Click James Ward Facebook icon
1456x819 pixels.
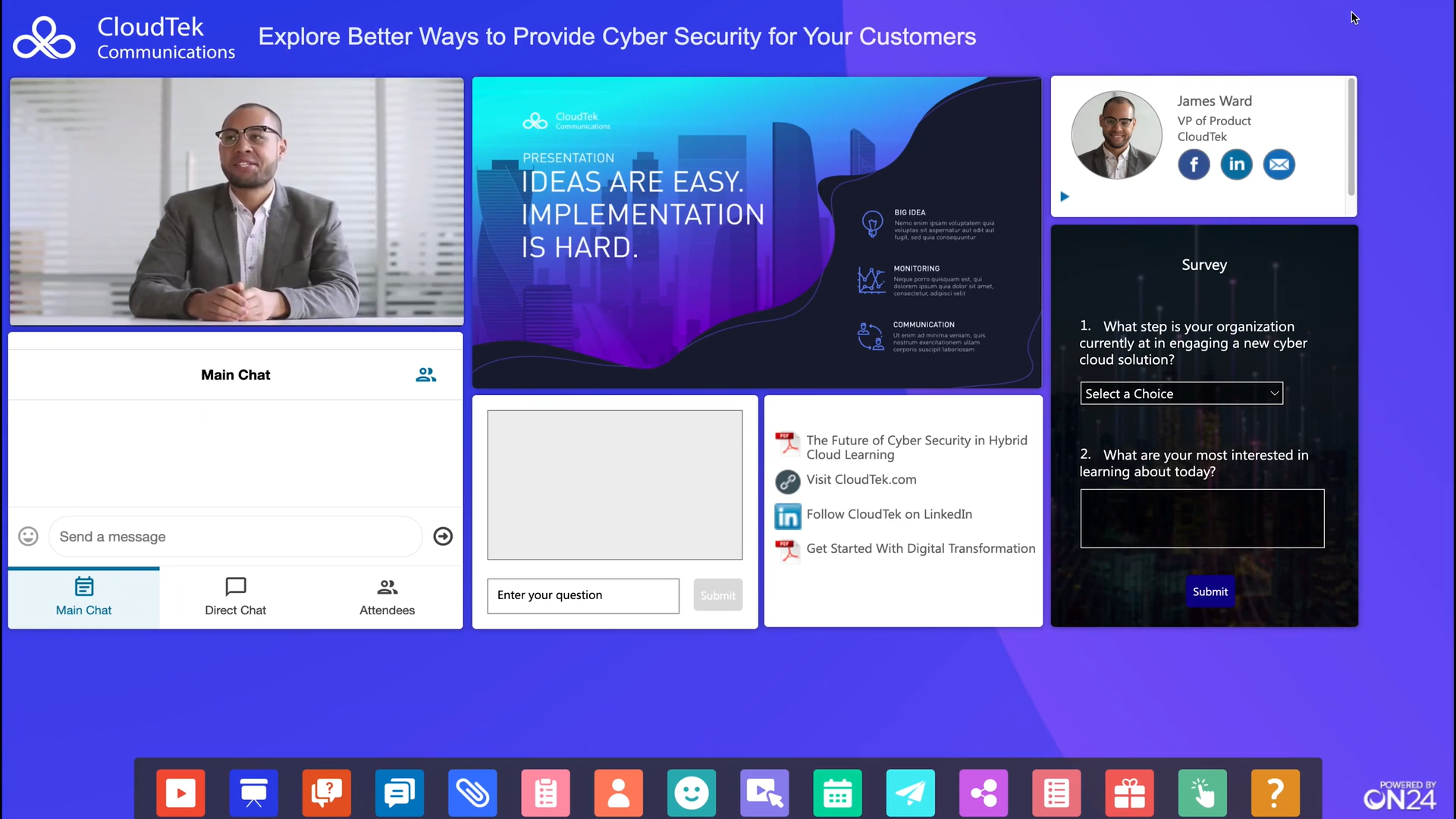coord(1194,164)
